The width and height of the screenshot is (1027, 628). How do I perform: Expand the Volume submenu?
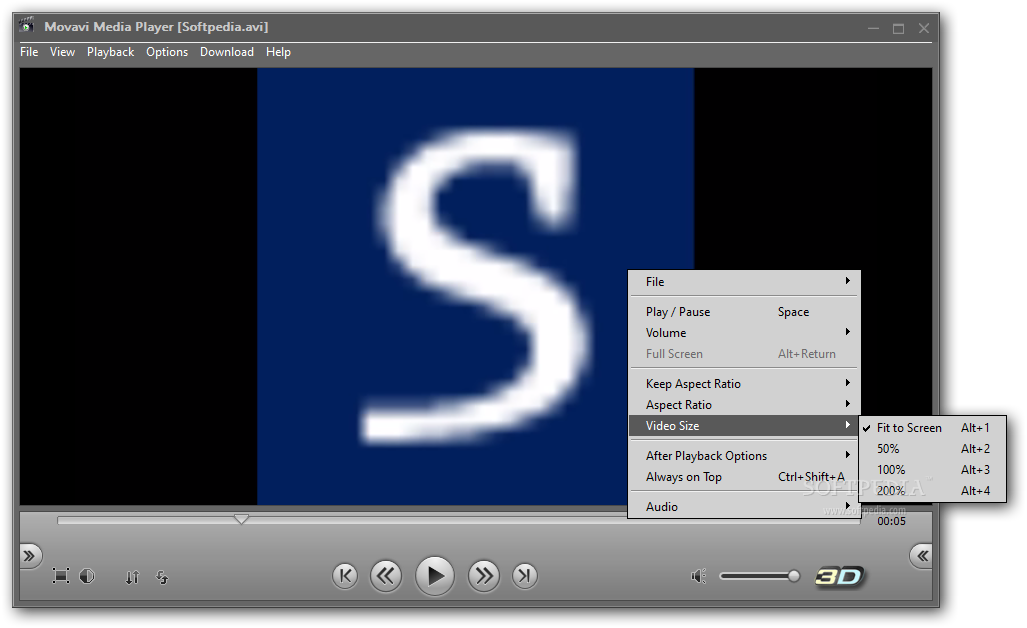[744, 333]
